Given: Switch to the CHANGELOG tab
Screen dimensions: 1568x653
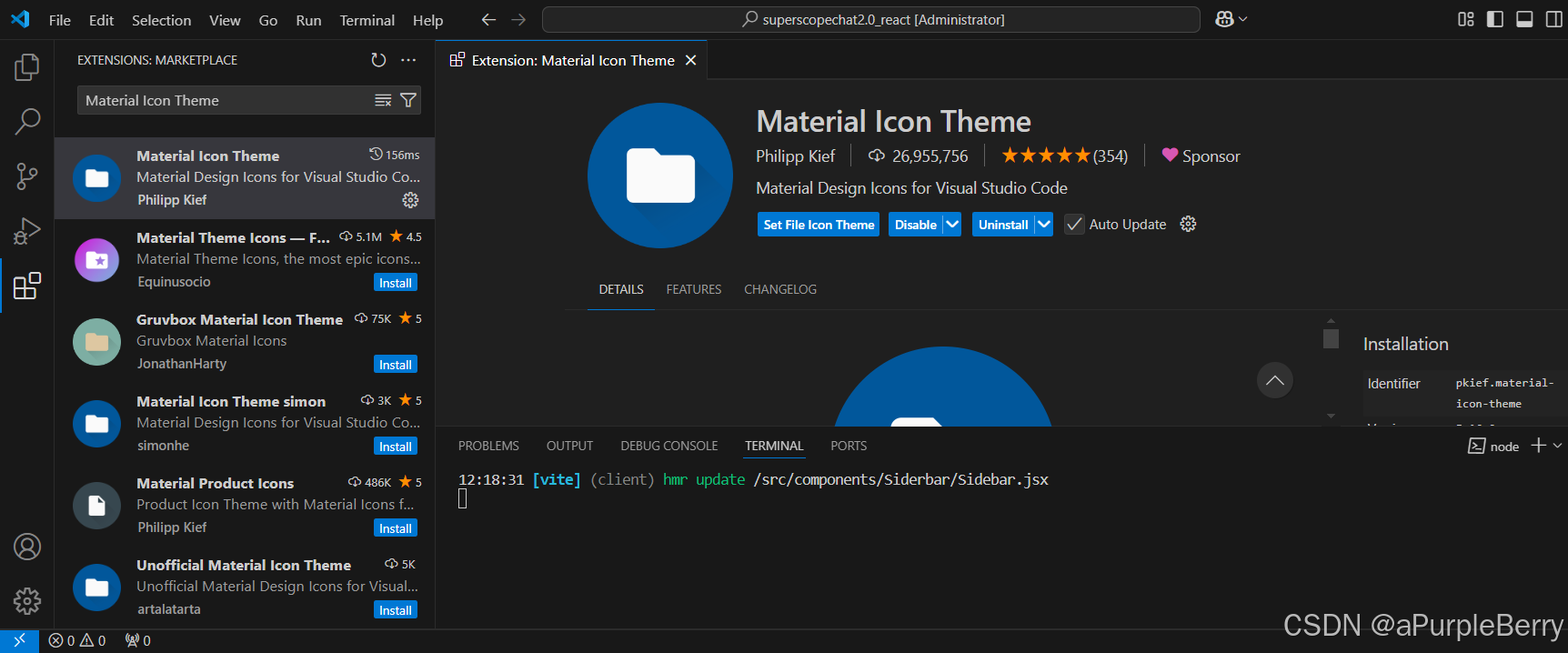Looking at the screenshot, I should point(780,289).
